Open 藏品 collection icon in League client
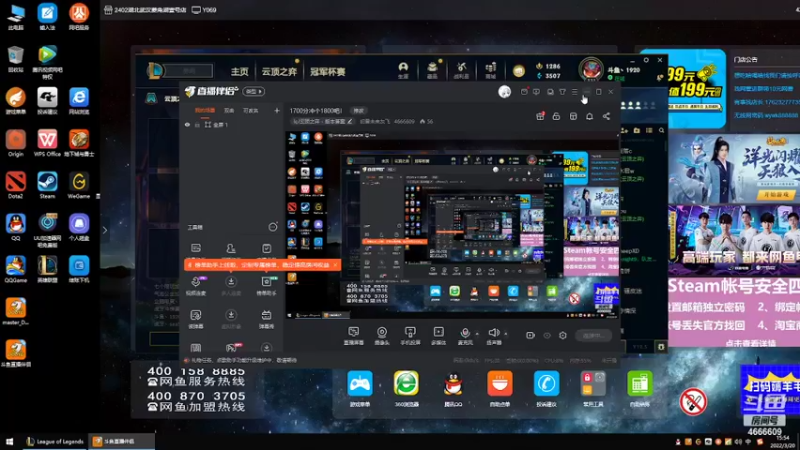The image size is (800, 450). click(x=432, y=70)
